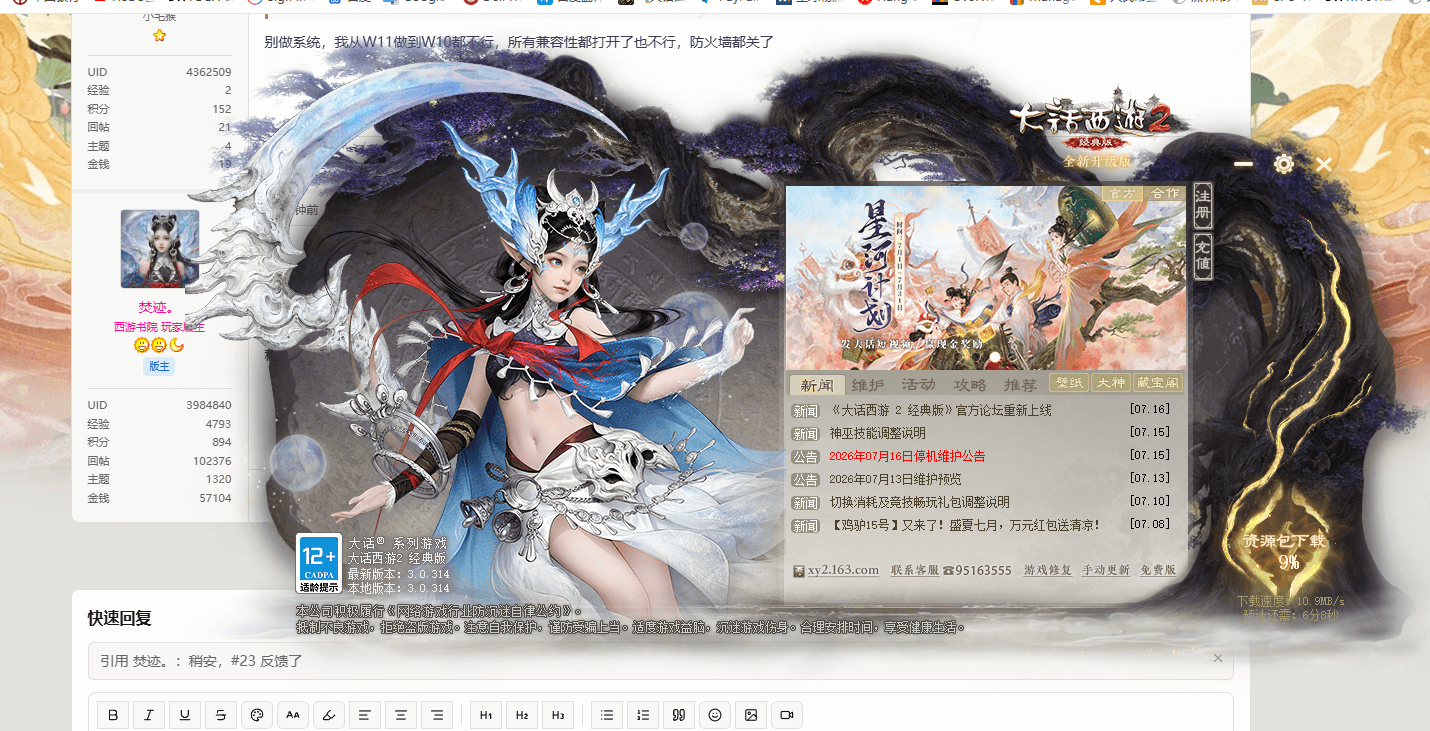Insert a numbered list

click(x=643, y=715)
